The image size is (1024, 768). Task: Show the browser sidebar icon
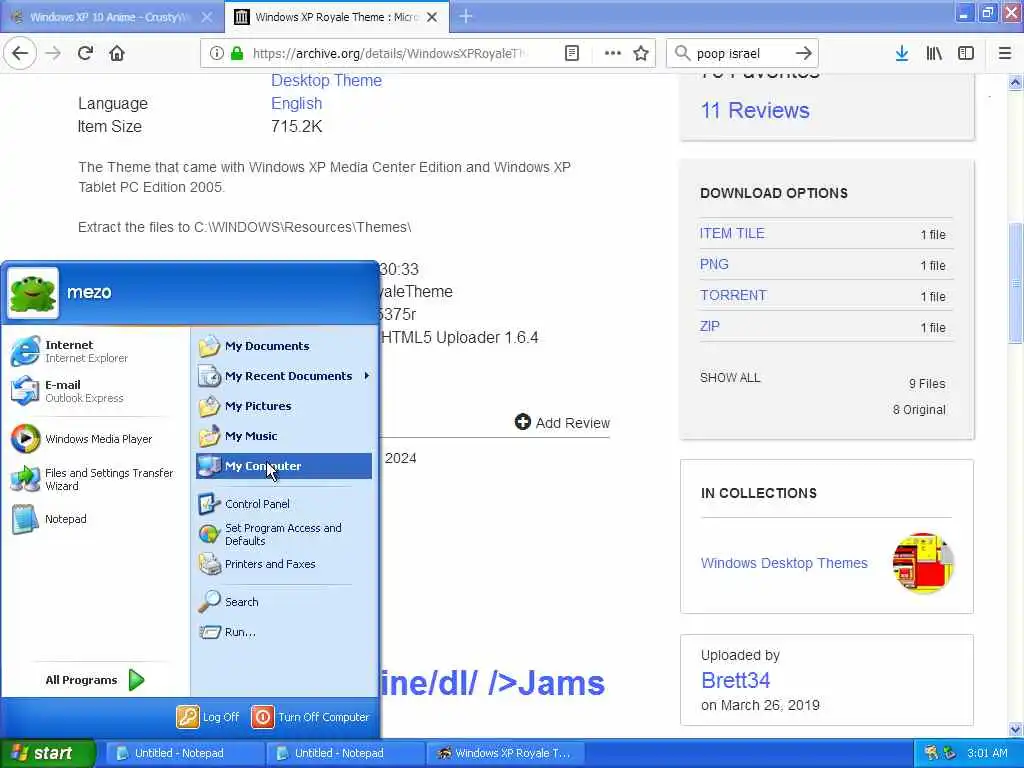pos(966,53)
